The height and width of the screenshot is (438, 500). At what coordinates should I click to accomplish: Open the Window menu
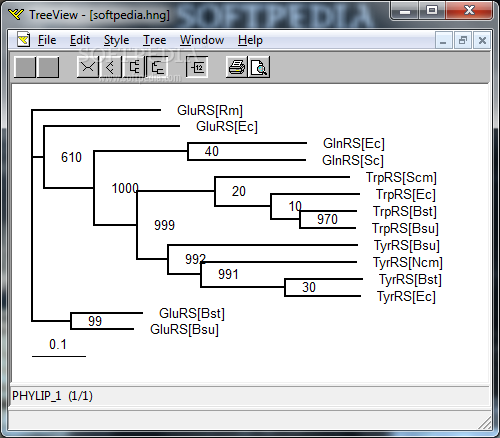click(x=202, y=40)
